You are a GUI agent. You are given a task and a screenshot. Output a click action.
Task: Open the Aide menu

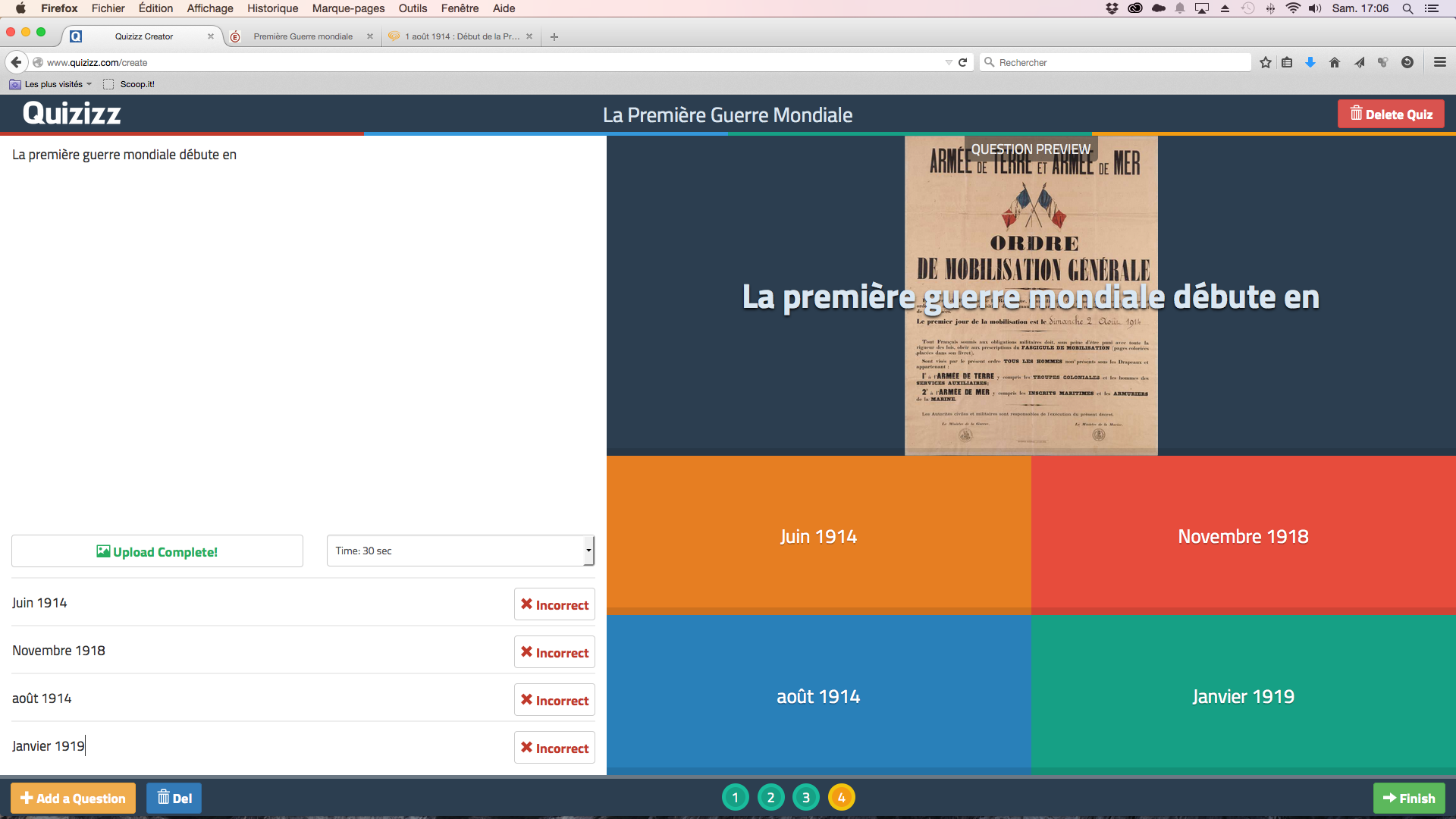tap(504, 8)
